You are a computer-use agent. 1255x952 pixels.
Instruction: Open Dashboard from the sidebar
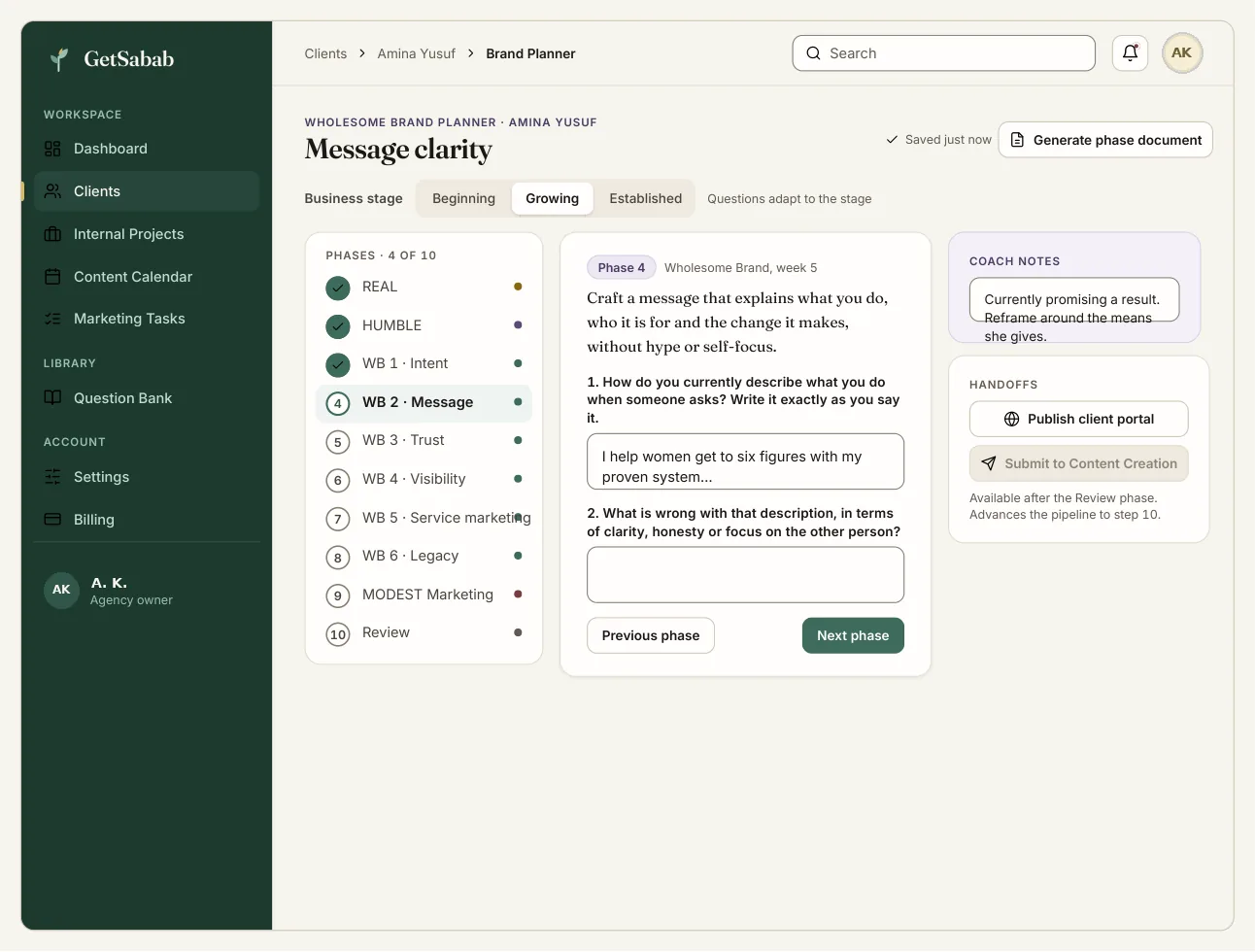(147, 149)
